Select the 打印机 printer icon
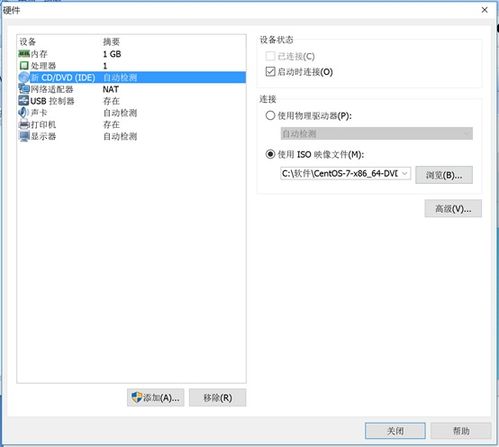 click(x=24, y=125)
